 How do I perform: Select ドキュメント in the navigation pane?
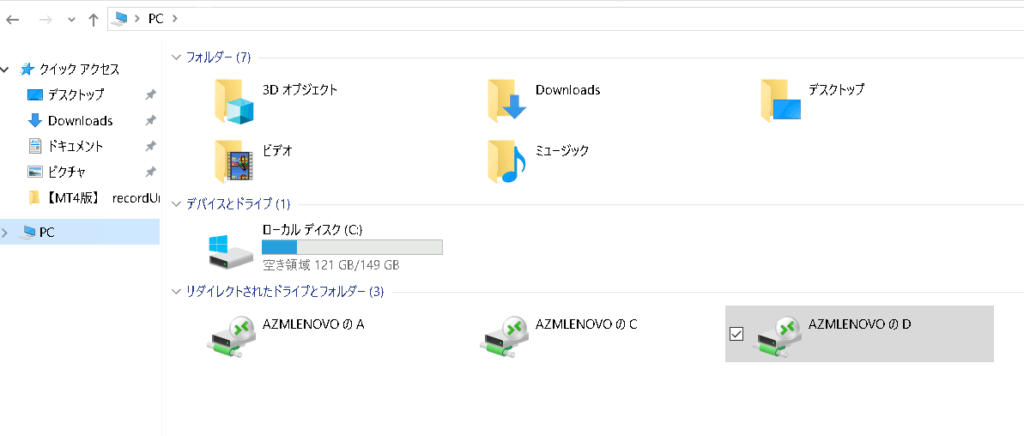(x=75, y=146)
